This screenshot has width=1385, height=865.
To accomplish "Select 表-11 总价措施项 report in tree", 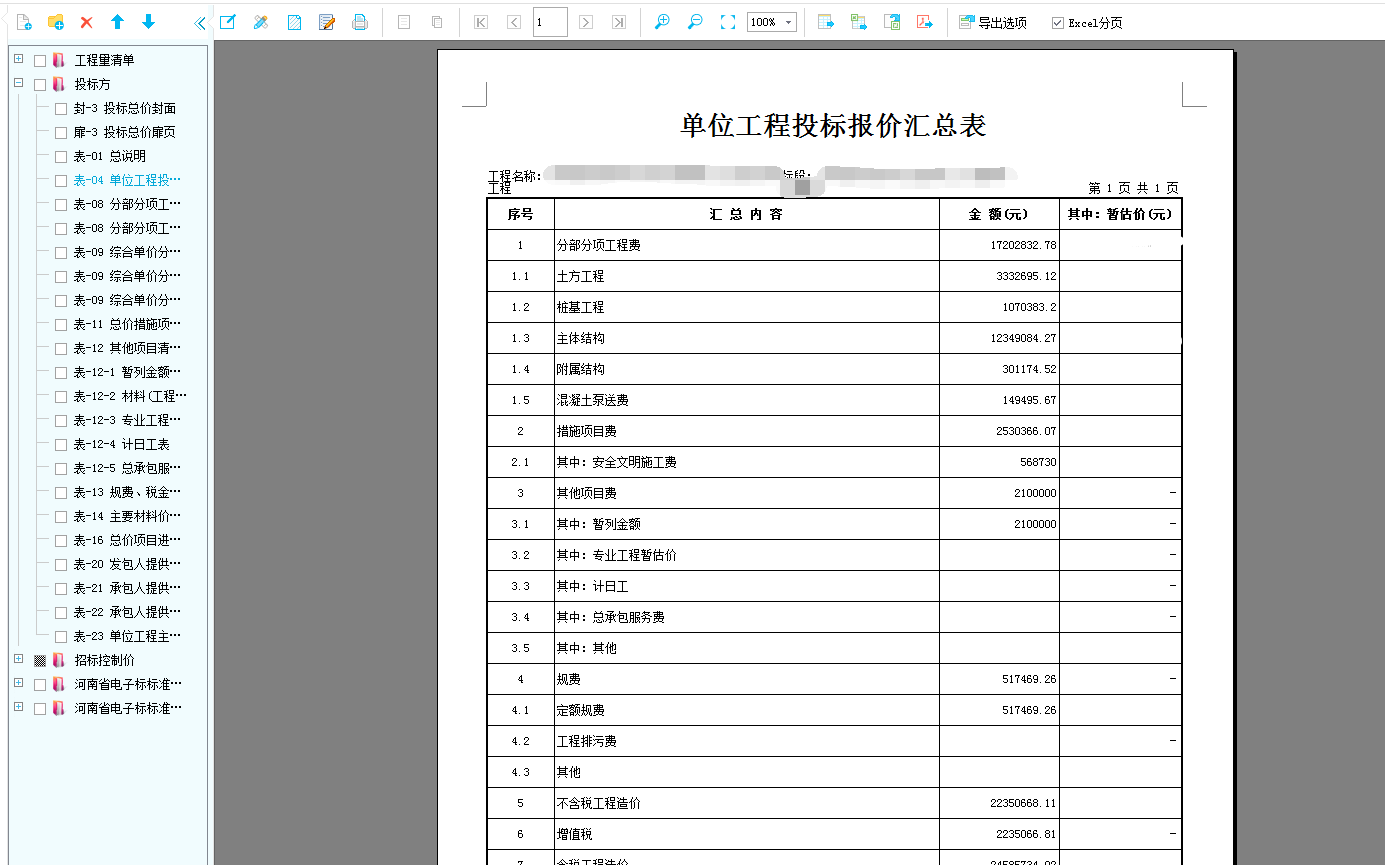I will (x=127, y=324).
